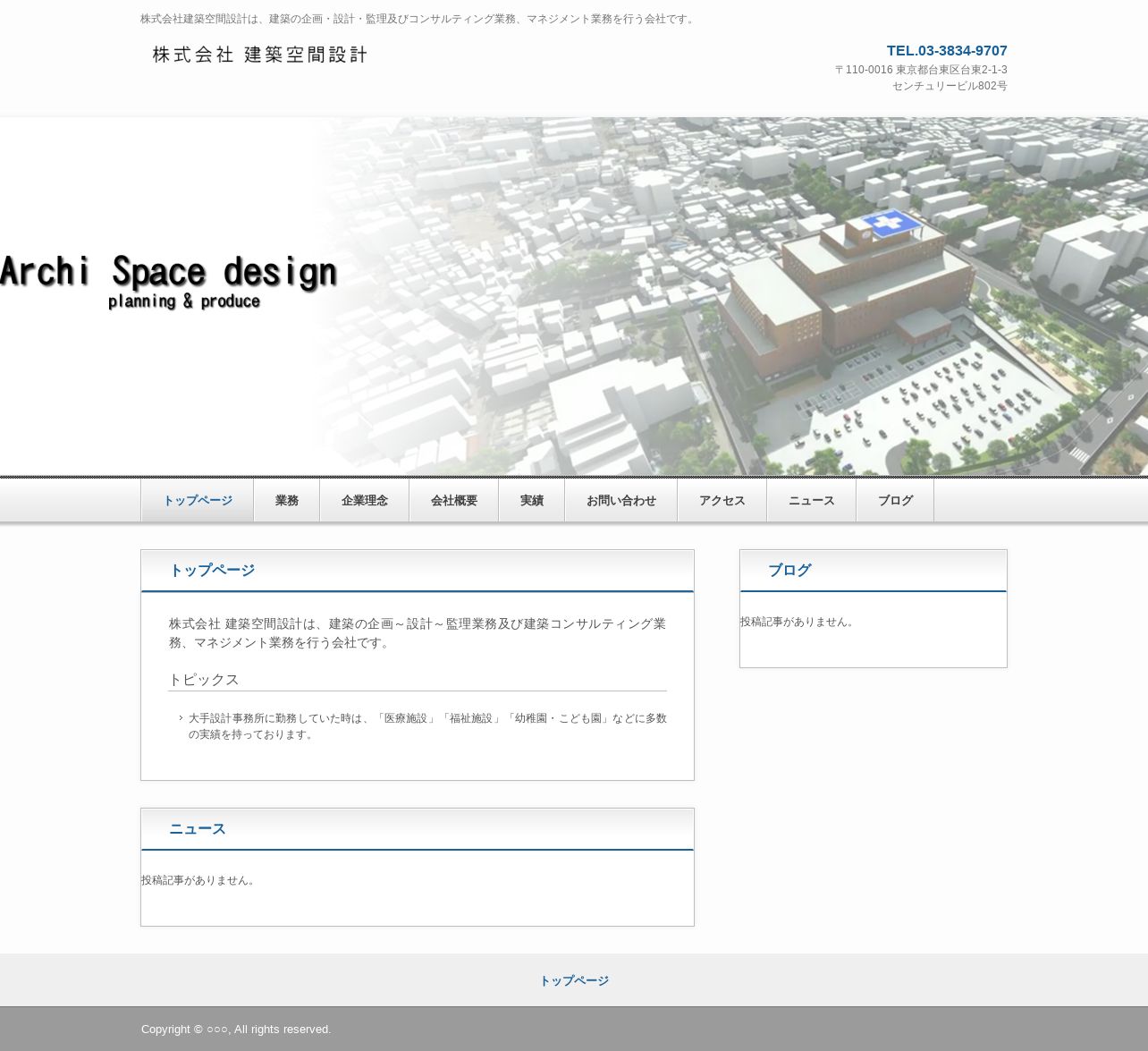Click the ニュース section heading
The width and height of the screenshot is (1148, 1051).
(x=198, y=829)
